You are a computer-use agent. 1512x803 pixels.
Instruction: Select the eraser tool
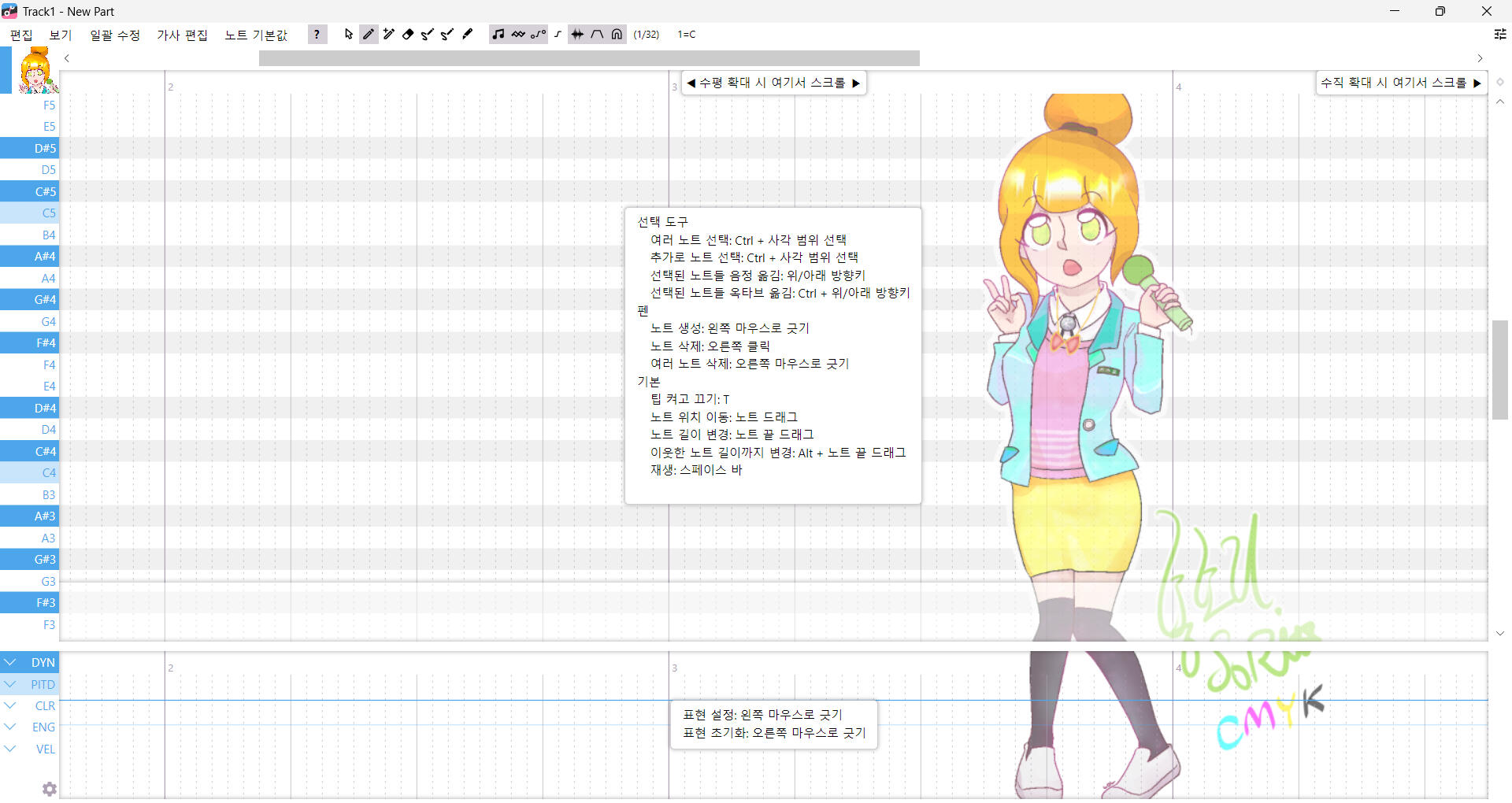click(408, 34)
